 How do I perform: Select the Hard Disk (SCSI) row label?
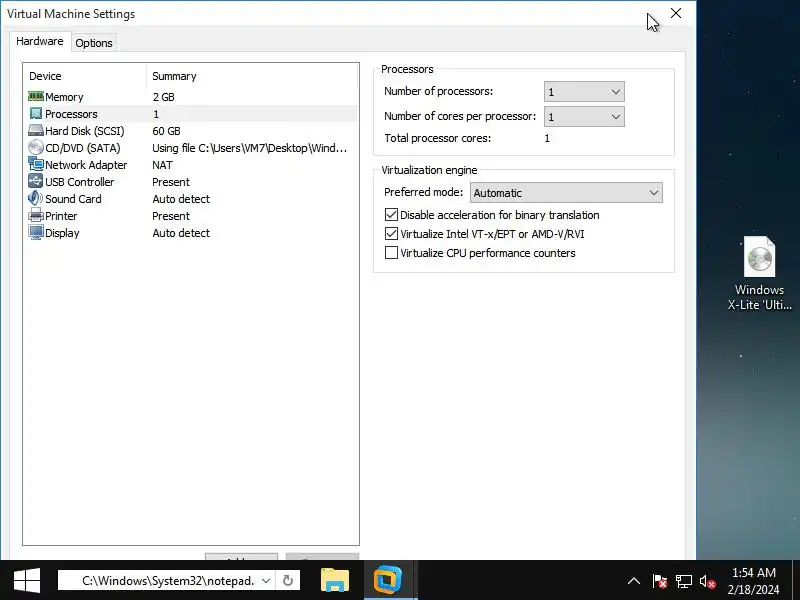[85, 131]
